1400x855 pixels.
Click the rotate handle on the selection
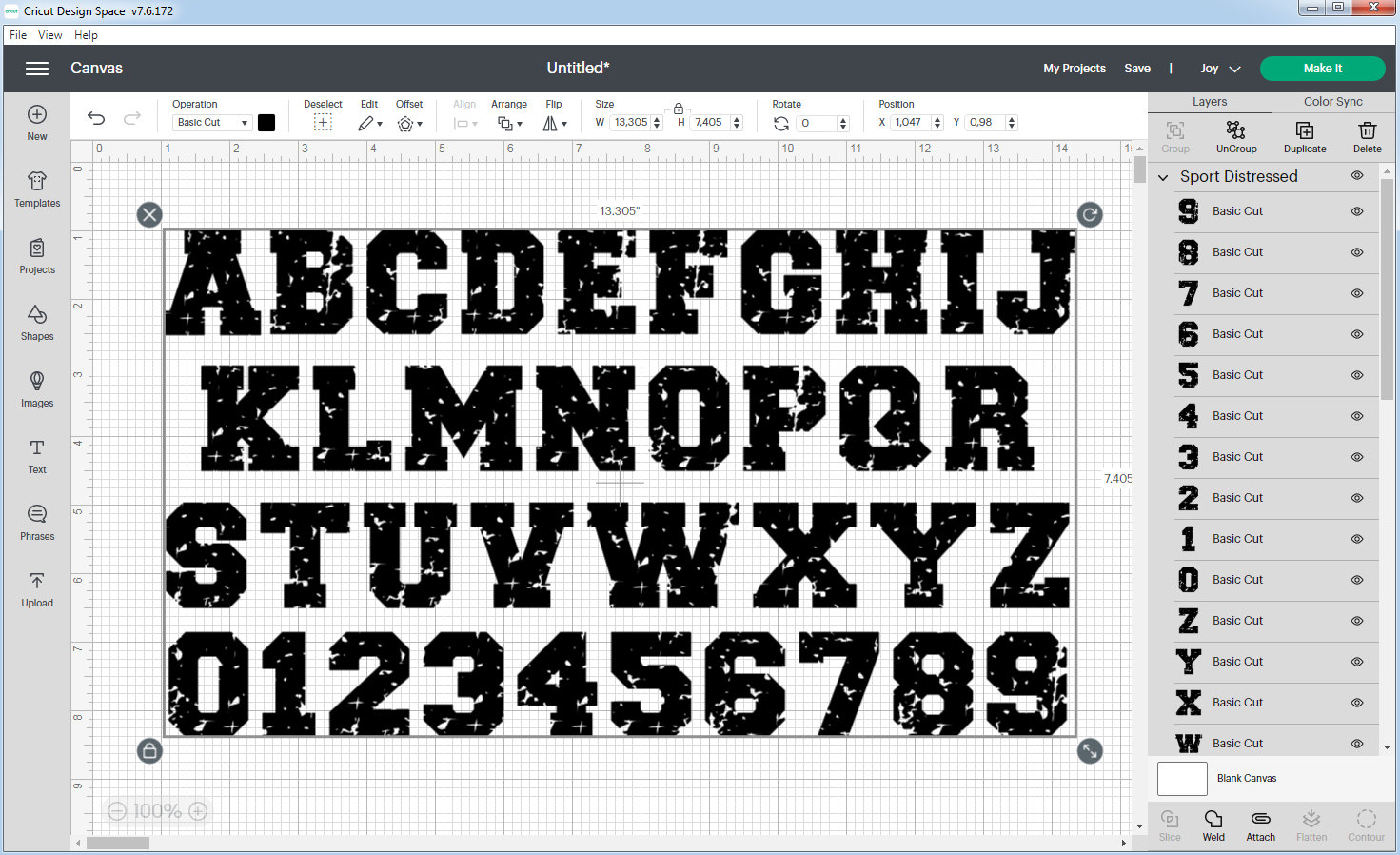tap(1090, 214)
